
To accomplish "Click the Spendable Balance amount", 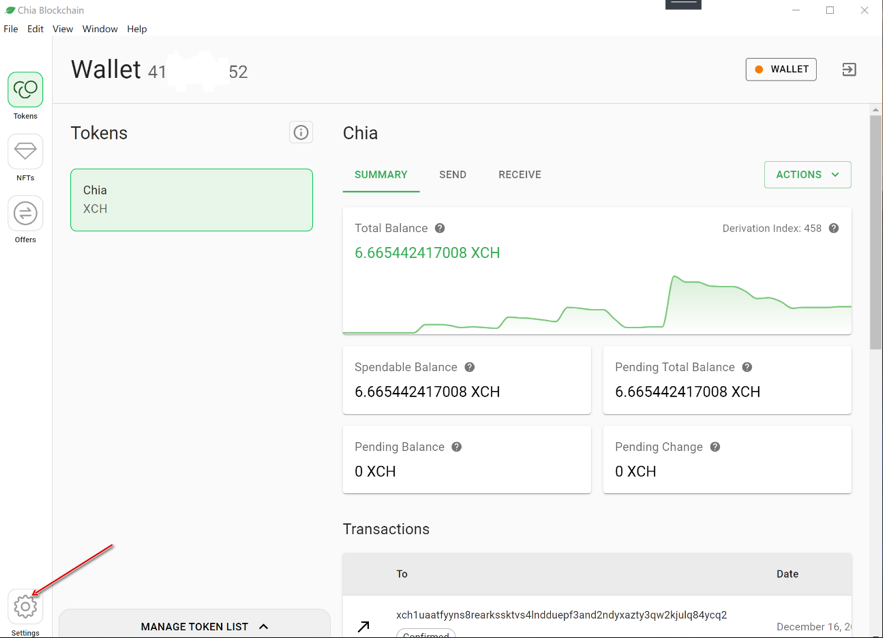I will tap(427, 391).
